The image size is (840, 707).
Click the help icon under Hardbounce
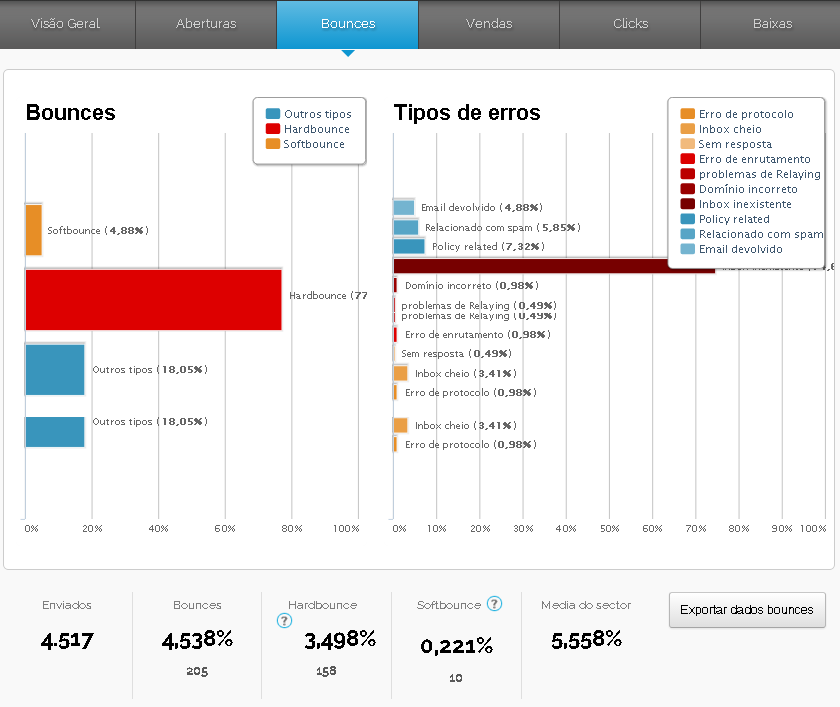(x=284, y=621)
